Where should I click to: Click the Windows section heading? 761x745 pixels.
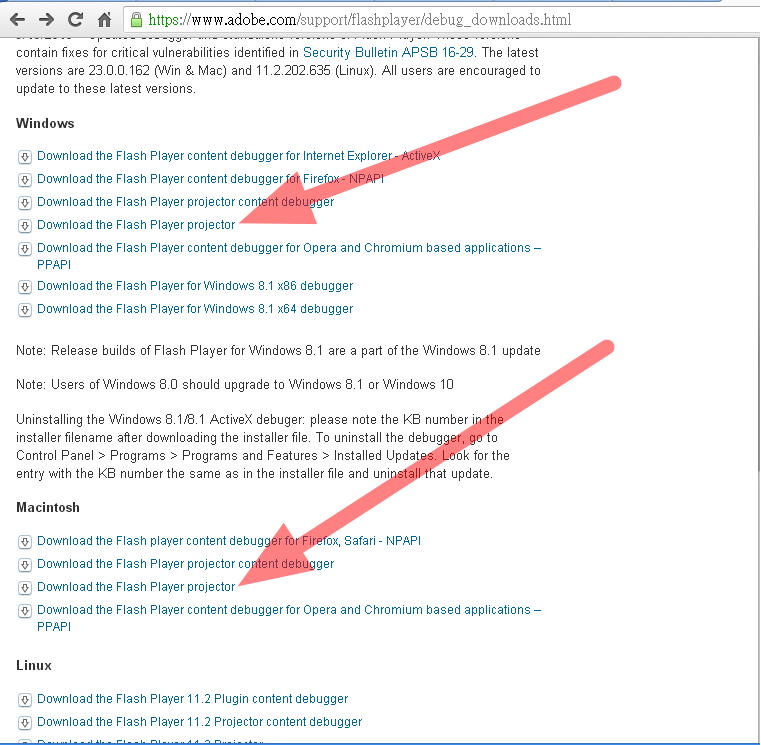[x=45, y=123]
